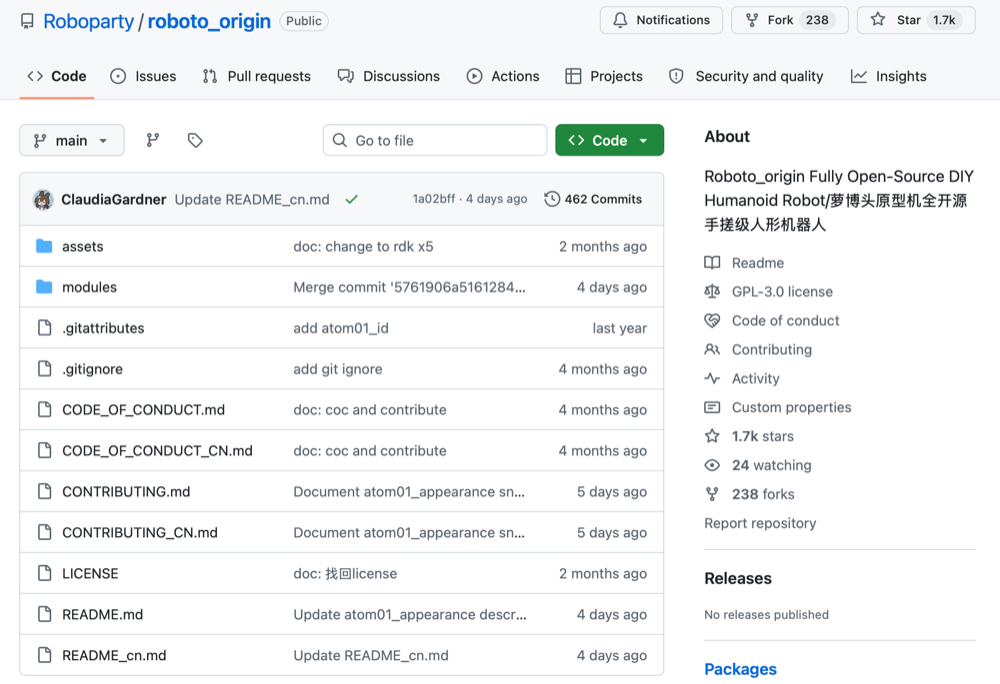Click the note icon next to Custom properties

pyautogui.click(x=712, y=407)
